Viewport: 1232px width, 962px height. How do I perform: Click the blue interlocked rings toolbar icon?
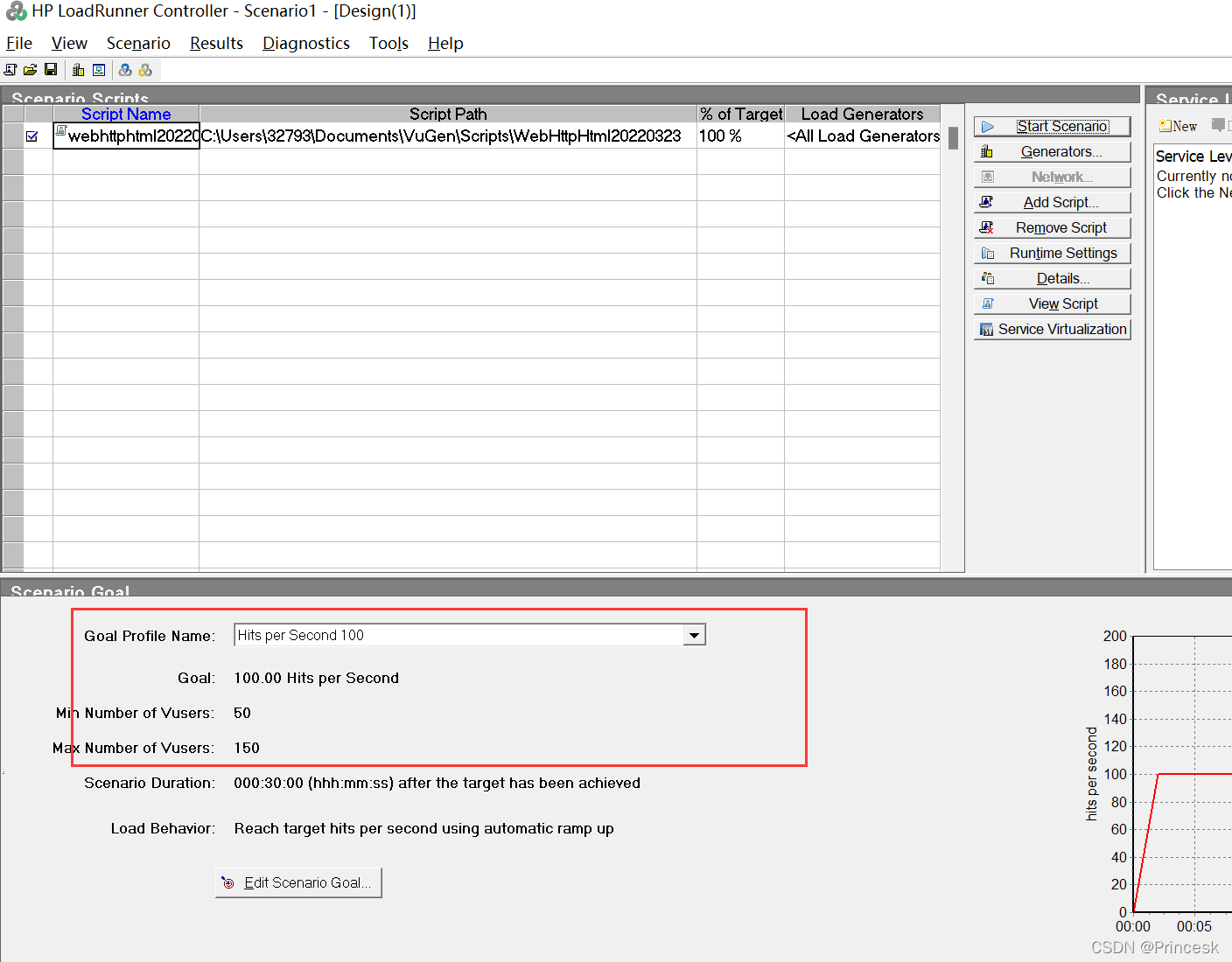click(x=125, y=70)
